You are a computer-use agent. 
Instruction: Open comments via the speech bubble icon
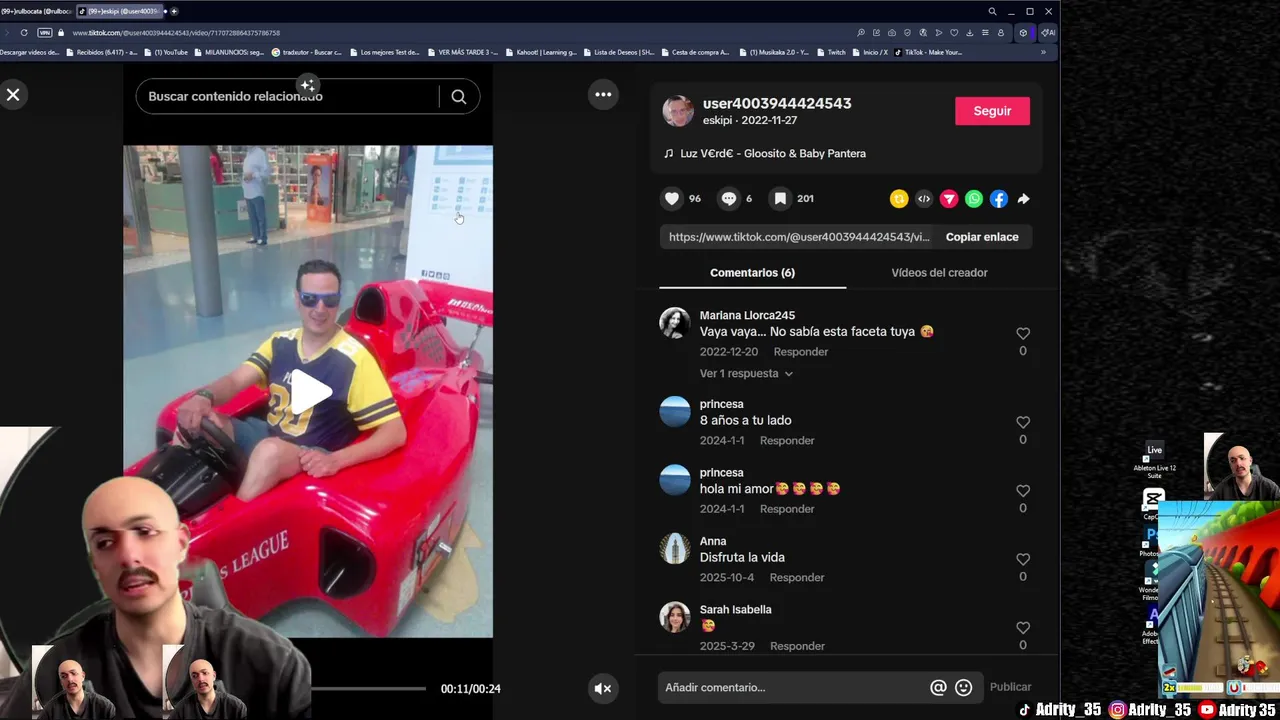(x=729, y=199)
